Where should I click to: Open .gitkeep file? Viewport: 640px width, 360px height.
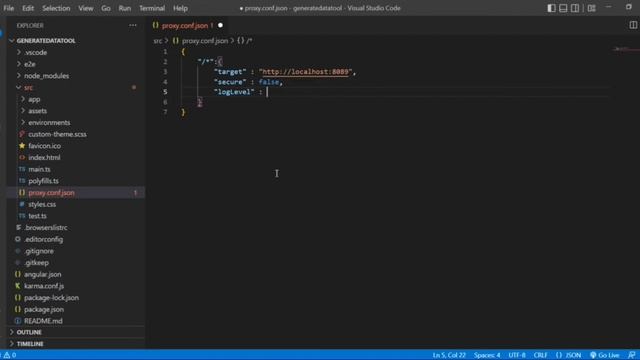pyautogui.click(x=36, y=262)
